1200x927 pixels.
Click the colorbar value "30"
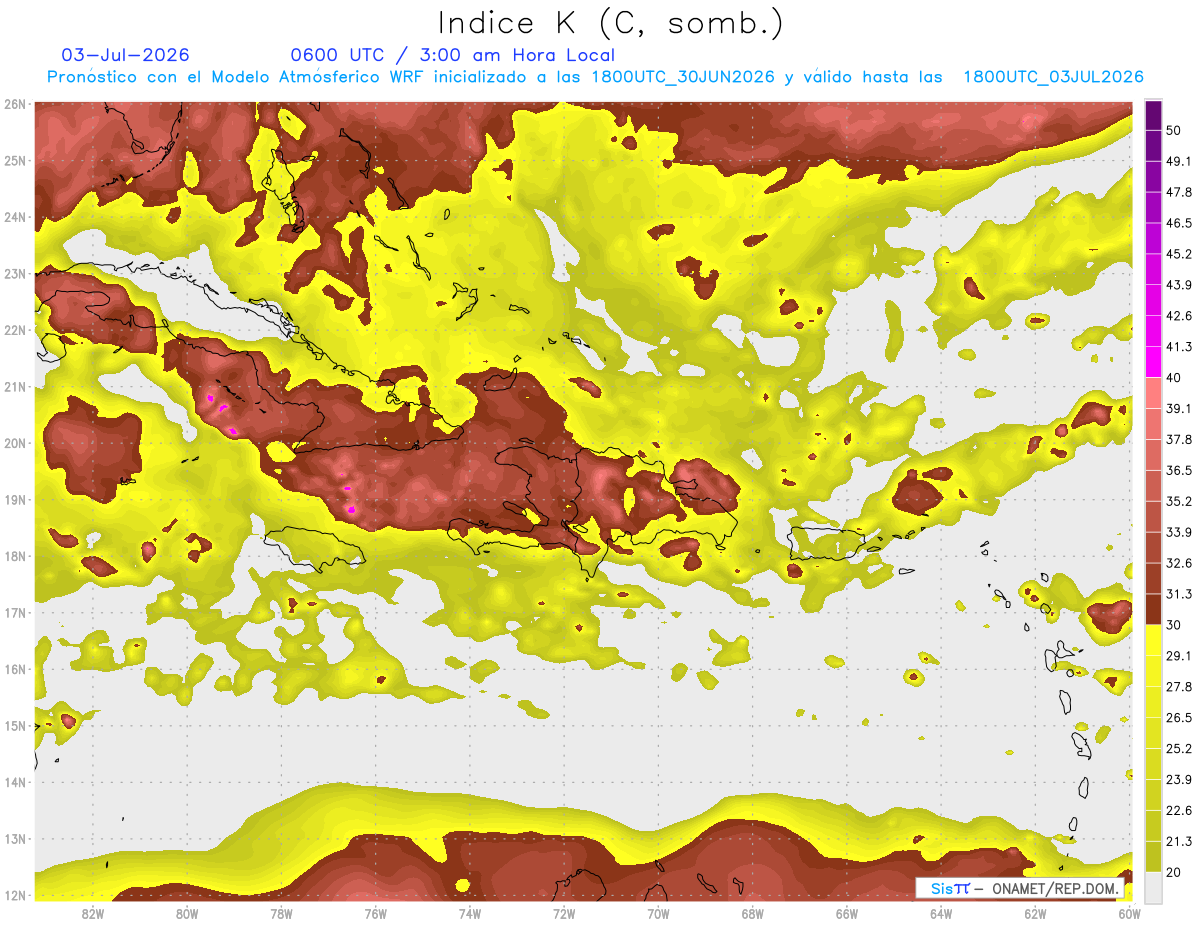pyautogui.click(x=1175, y=625)
